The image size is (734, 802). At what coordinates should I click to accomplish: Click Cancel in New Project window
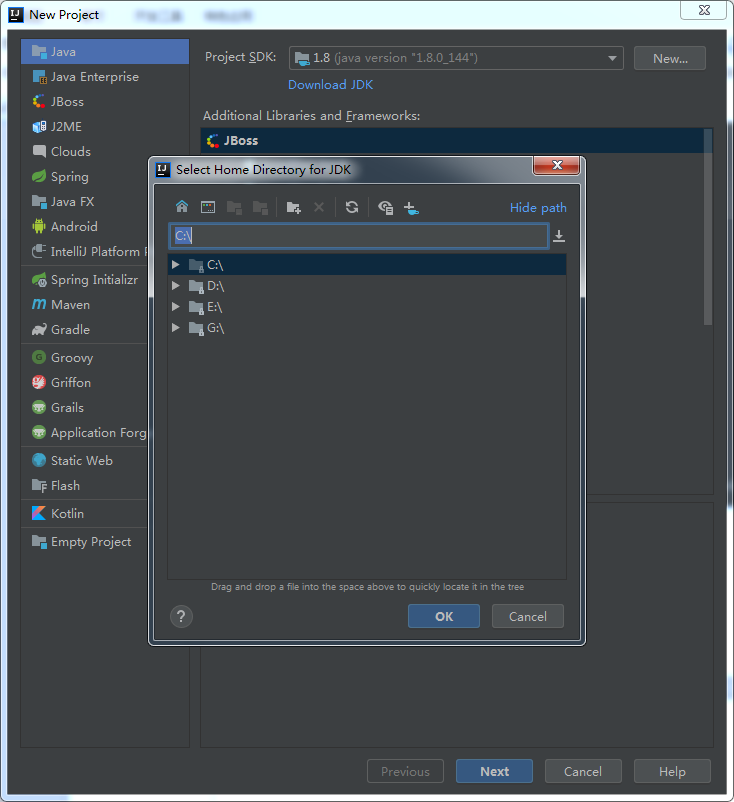pos(583,771)
